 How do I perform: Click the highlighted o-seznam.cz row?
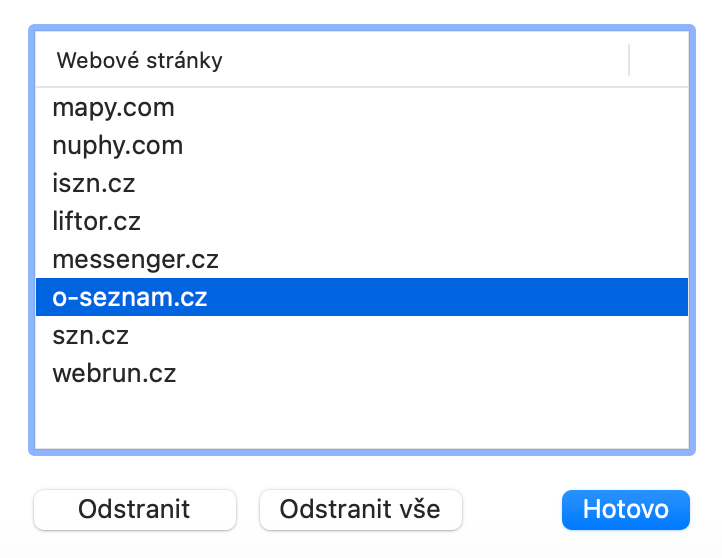[130, 298]
